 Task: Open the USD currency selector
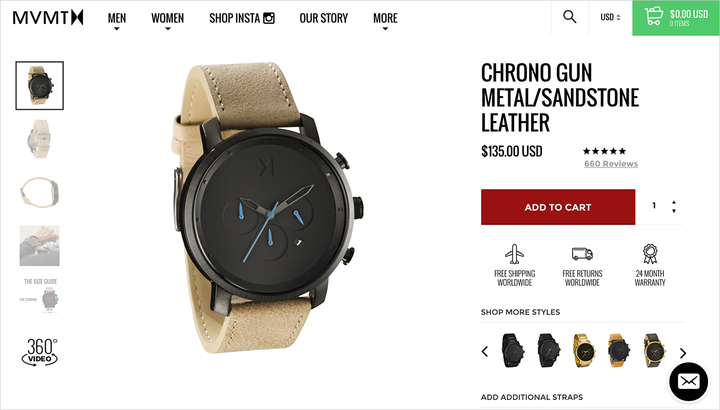(x=610, y=17)
